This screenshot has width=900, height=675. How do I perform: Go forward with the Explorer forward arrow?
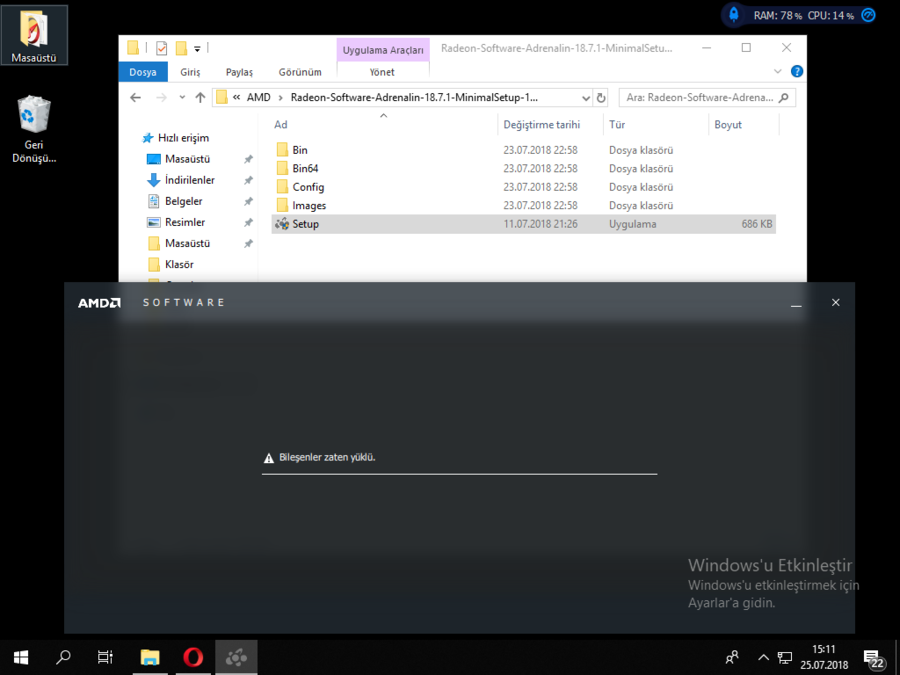tap(162, 98)
